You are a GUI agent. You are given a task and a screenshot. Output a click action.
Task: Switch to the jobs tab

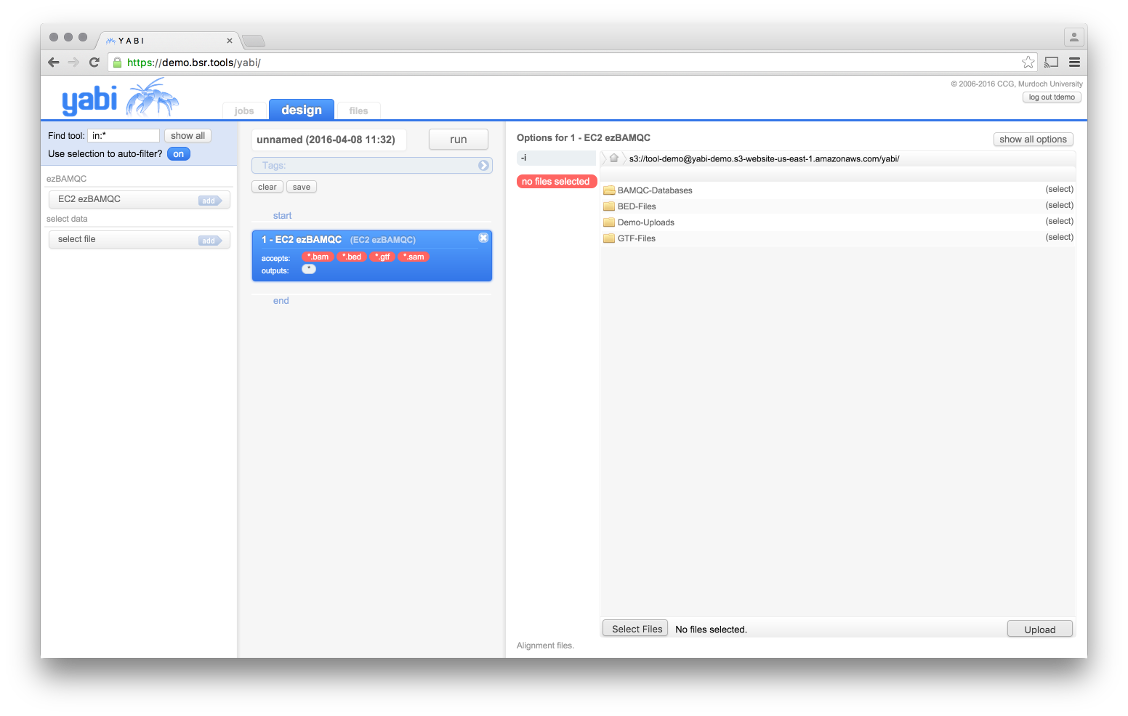244,111
